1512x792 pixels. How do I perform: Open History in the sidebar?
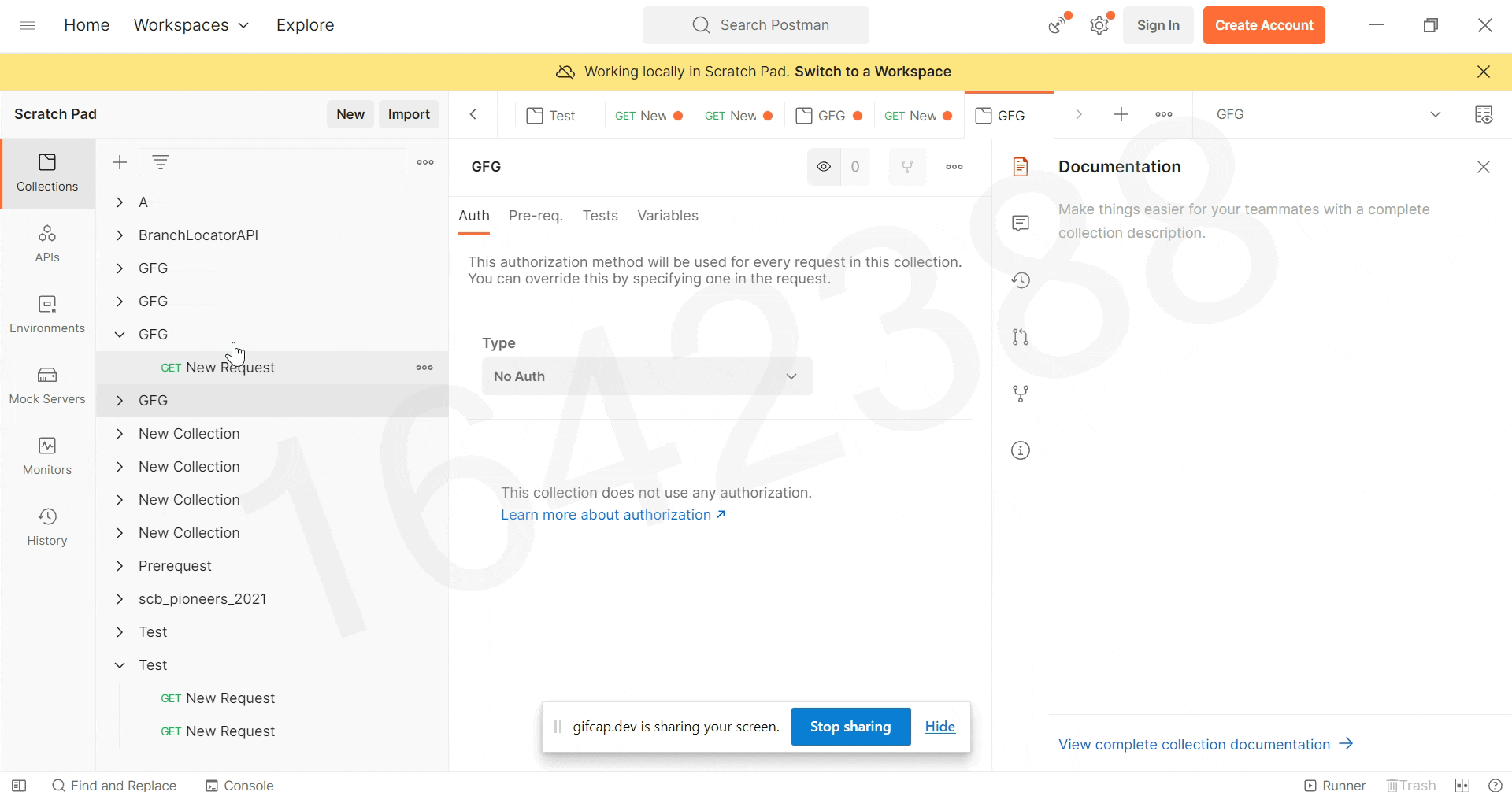(47, 527)
